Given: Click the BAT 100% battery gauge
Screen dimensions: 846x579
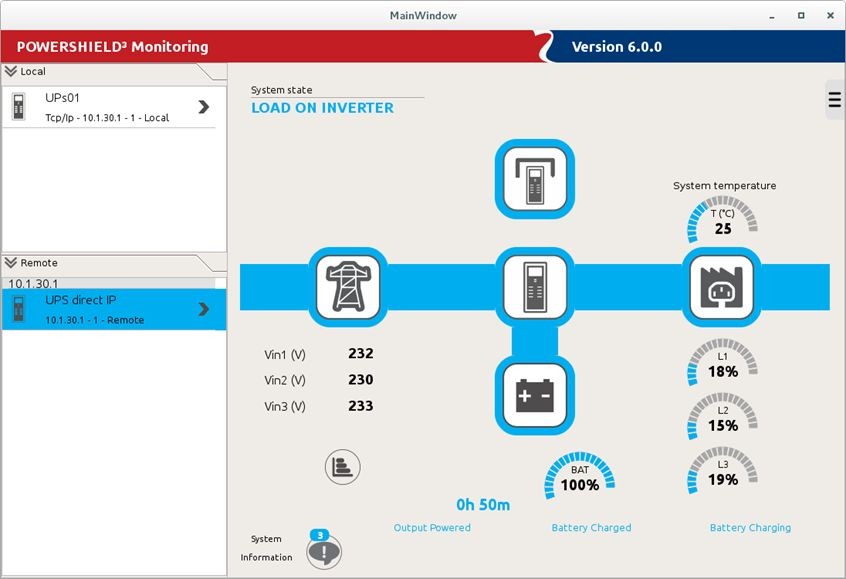Looking at the screenshot, I should (580, 477).
